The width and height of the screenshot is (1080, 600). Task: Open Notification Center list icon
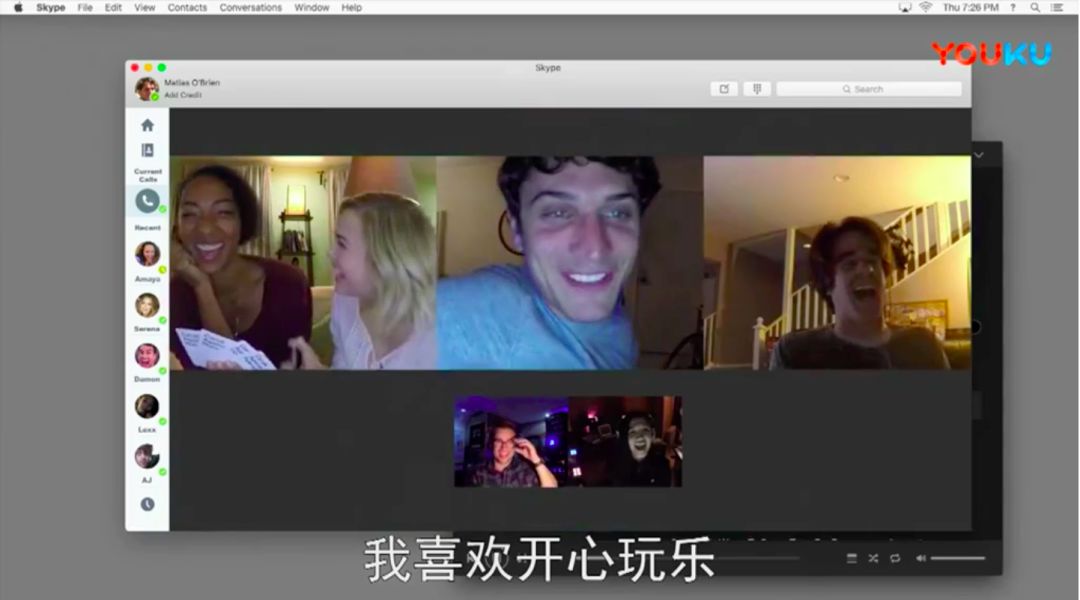click(1057, 8)
